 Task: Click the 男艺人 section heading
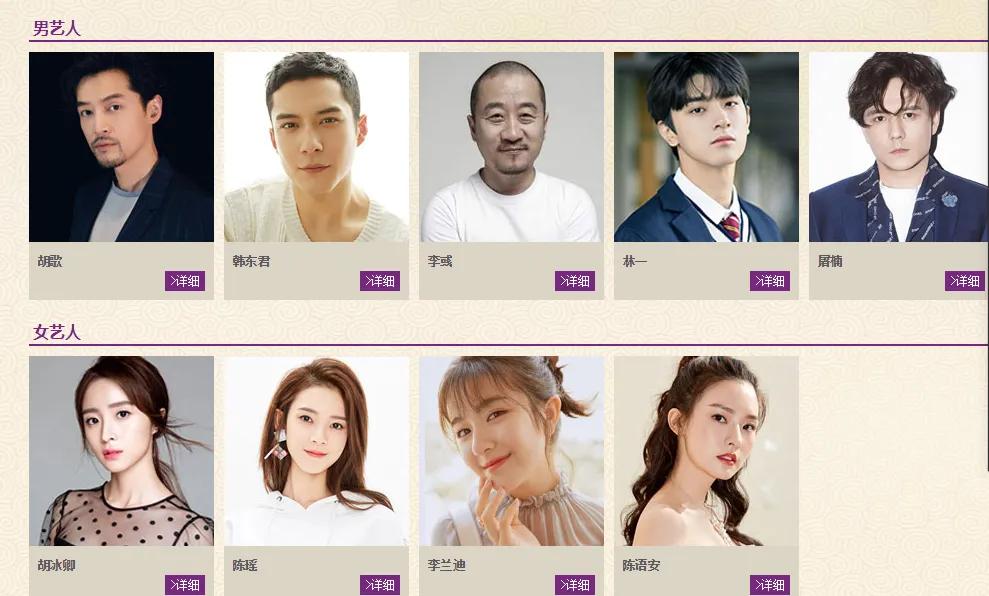[x=57, y=28]
